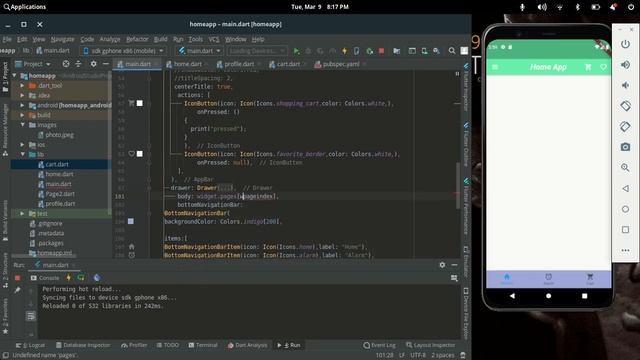The width and height of the screenshot is (640, 360).
Task: Tap Home item in app bottom navigation
Action: (x=507, y=279)
